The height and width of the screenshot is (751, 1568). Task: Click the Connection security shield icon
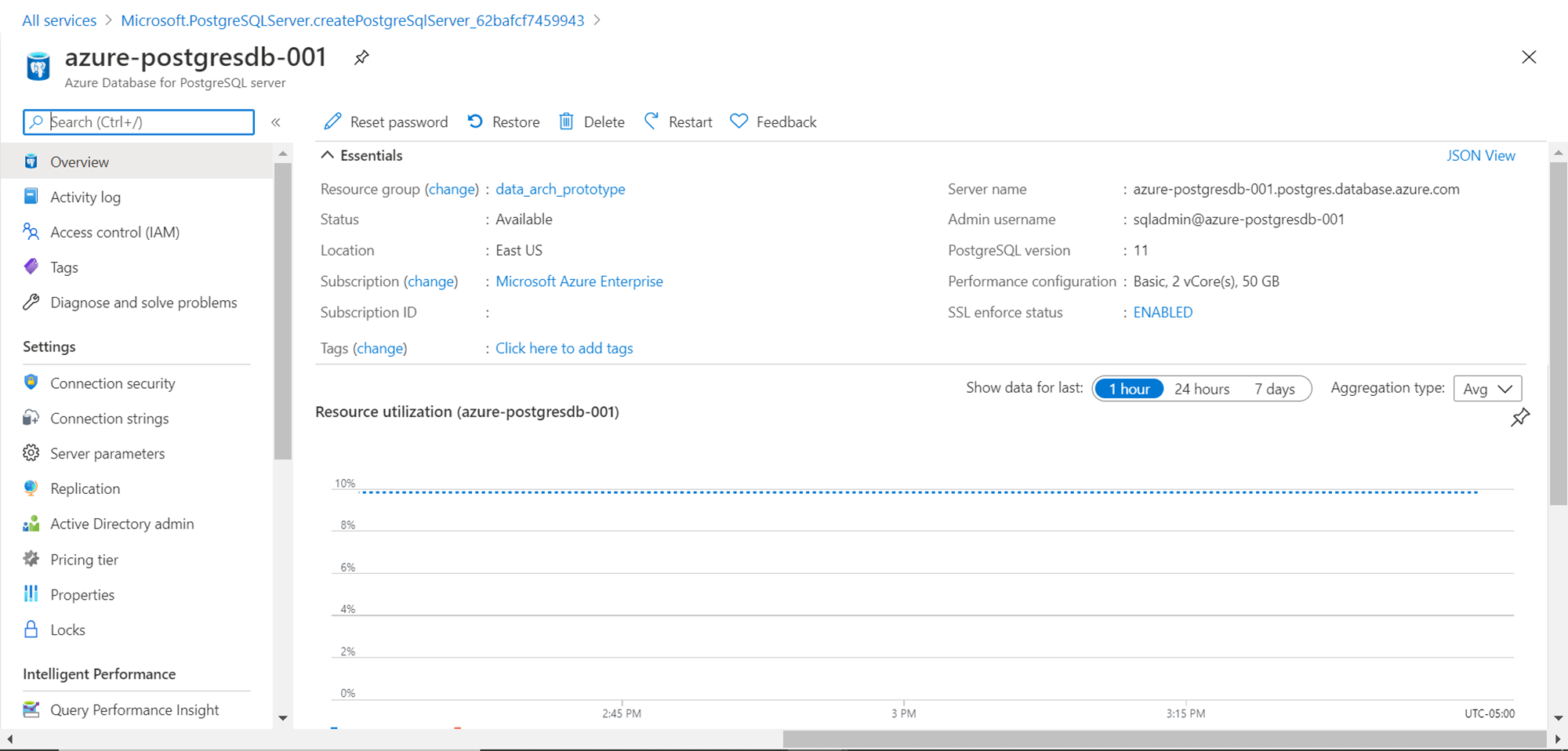(x=31, y=383)
